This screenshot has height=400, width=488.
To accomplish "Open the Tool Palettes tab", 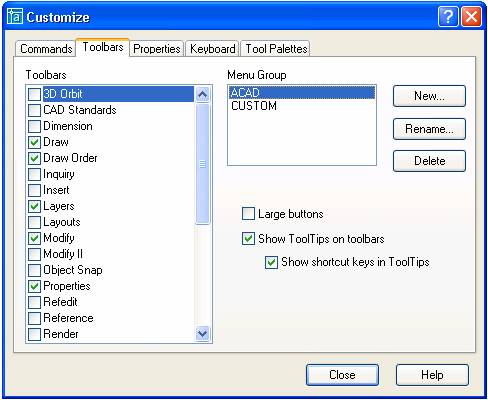I will pos(276,49).
